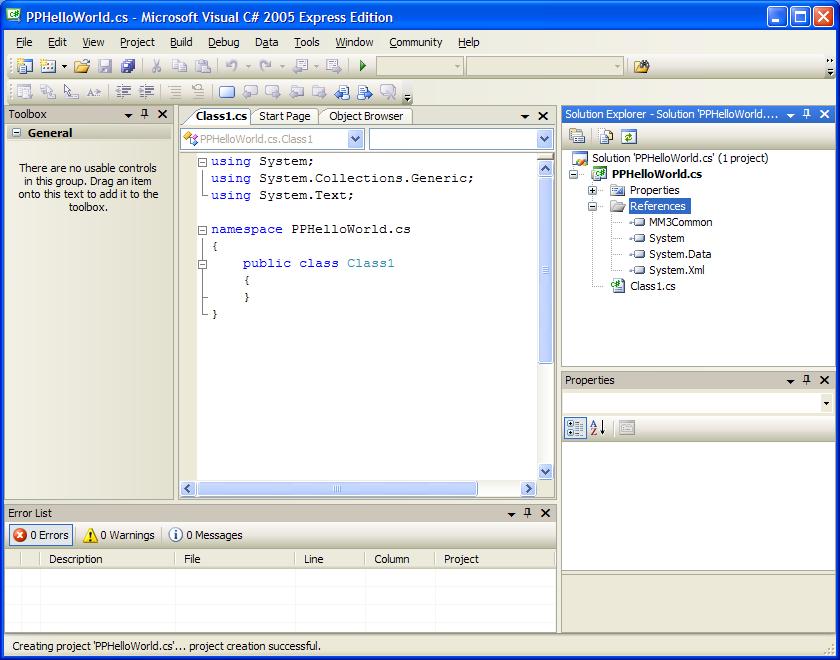Click the Decrease Indent icon
Screen dimensions: 840x660
point(123,92)
